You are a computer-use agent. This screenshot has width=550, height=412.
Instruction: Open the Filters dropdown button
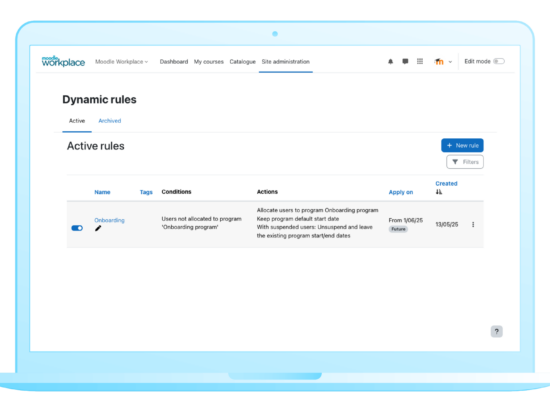(465, 162)
